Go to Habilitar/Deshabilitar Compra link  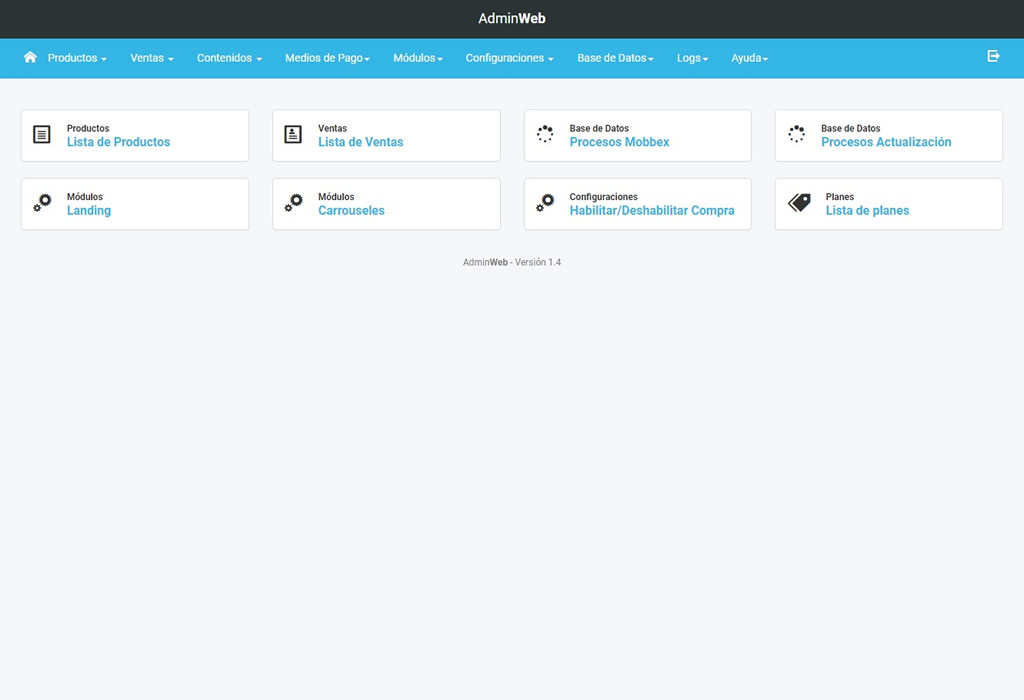(652, 211)
